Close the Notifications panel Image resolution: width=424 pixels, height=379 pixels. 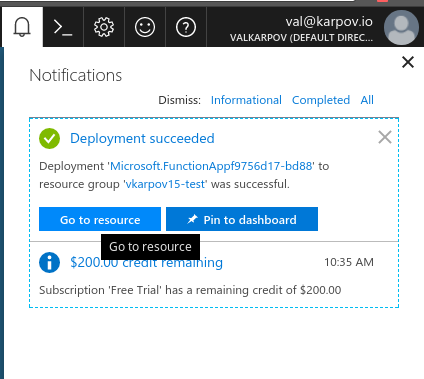pos(408,62)
